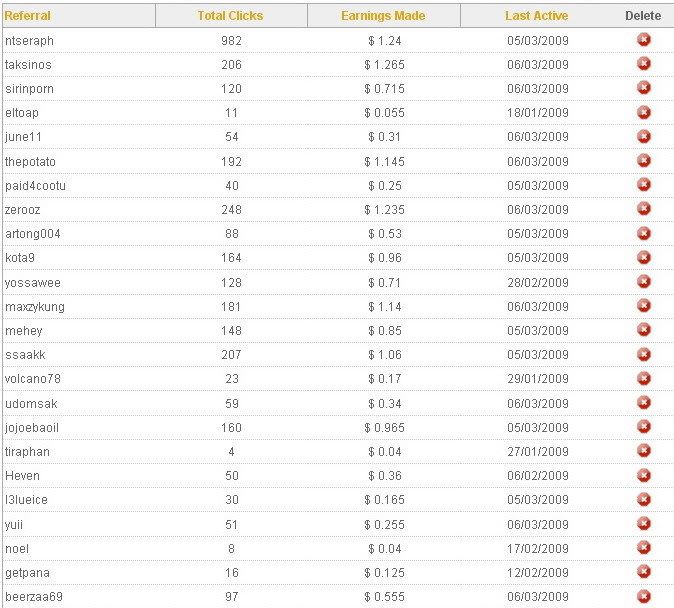Screen dimensions: 674x608
Task: Click delete icon in noel row
Action: tap(643, 548)
